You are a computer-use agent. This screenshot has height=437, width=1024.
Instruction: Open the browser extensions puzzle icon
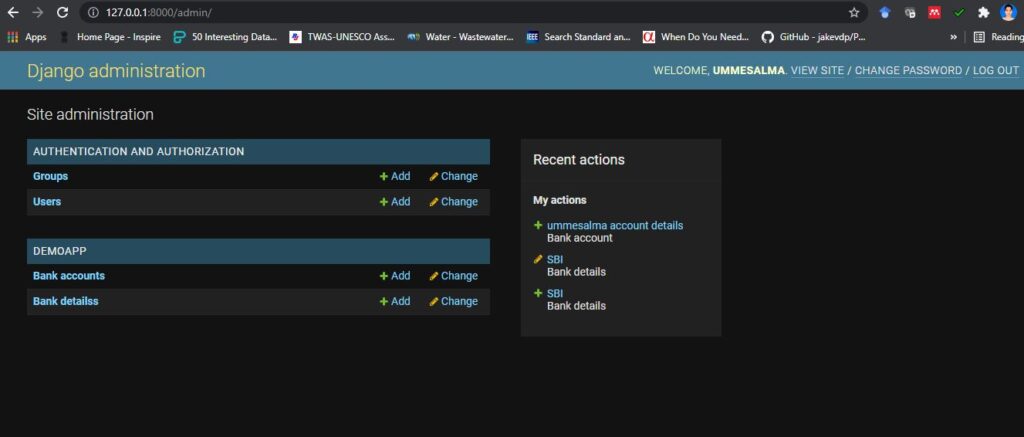[x=984, y=12]
